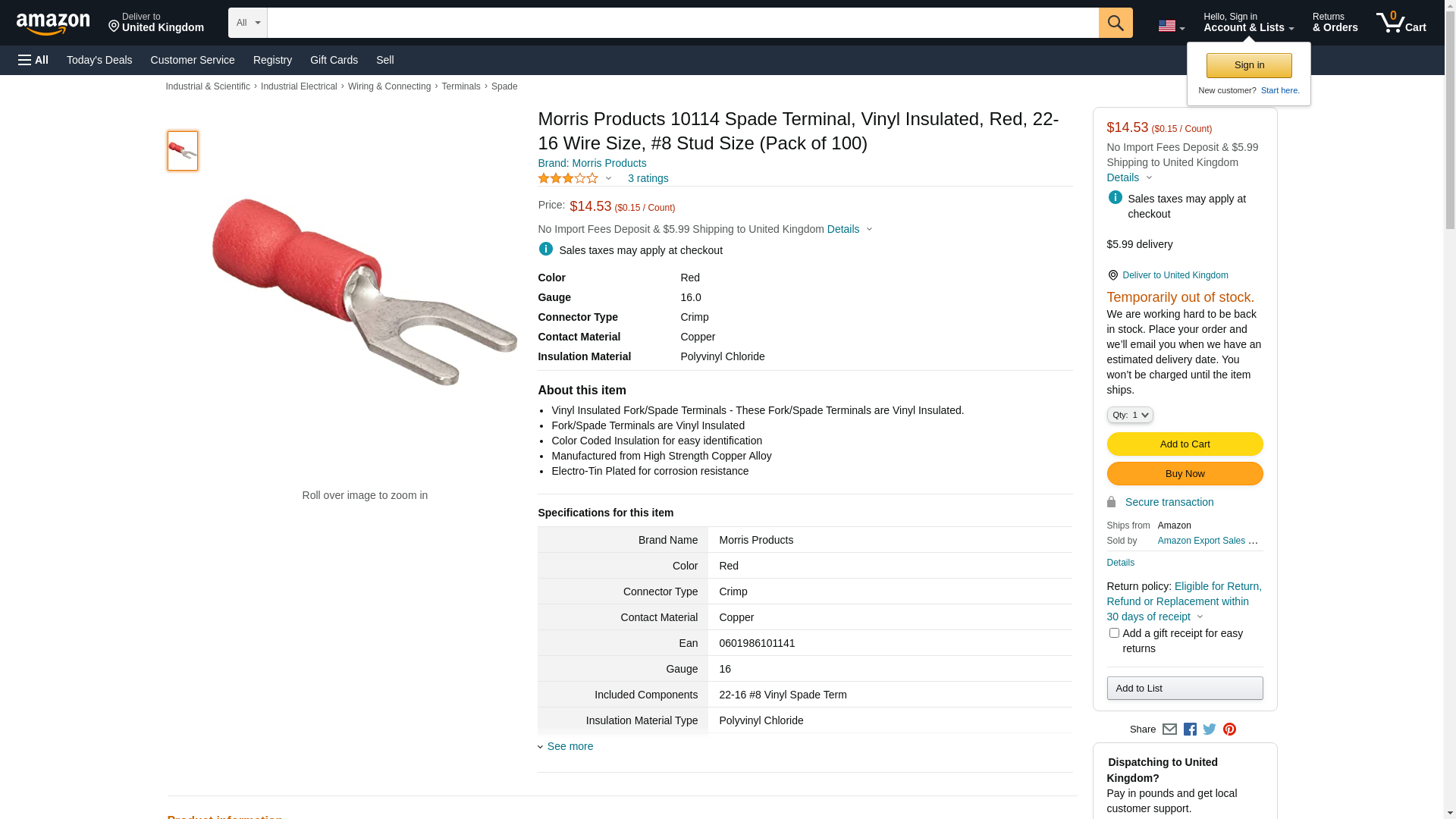The width and height of the screenshot is (1456, 819).
Task: Open the Qty quantity dropdown
Action: (1130, 415)
